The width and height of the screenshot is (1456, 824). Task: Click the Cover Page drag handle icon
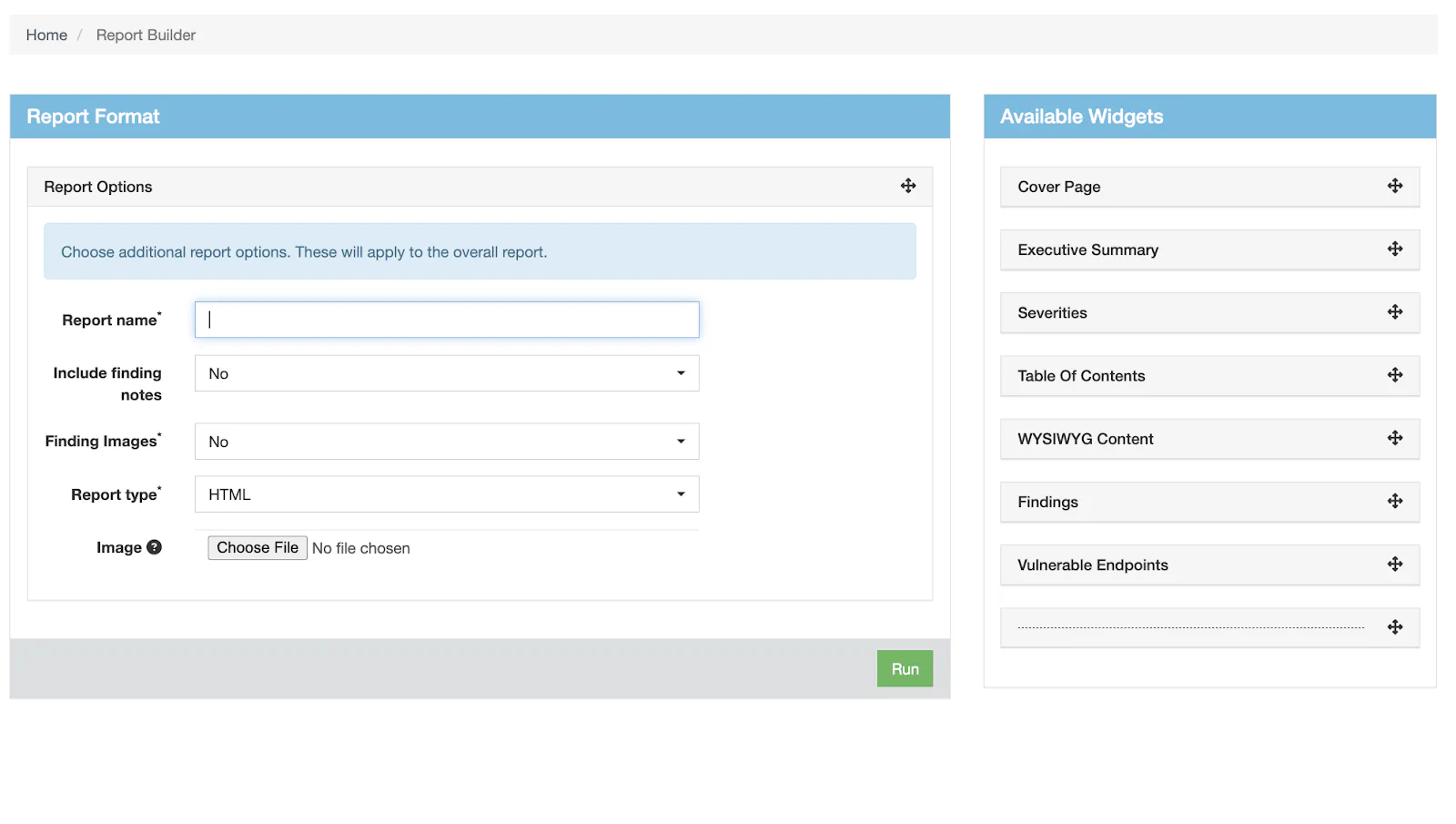[x=1394, y=186]
